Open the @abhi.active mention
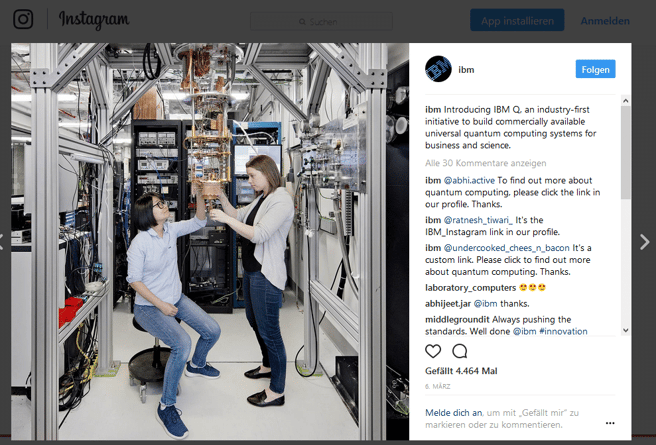Viewport: 656px width, 445px height. [469, 180]
